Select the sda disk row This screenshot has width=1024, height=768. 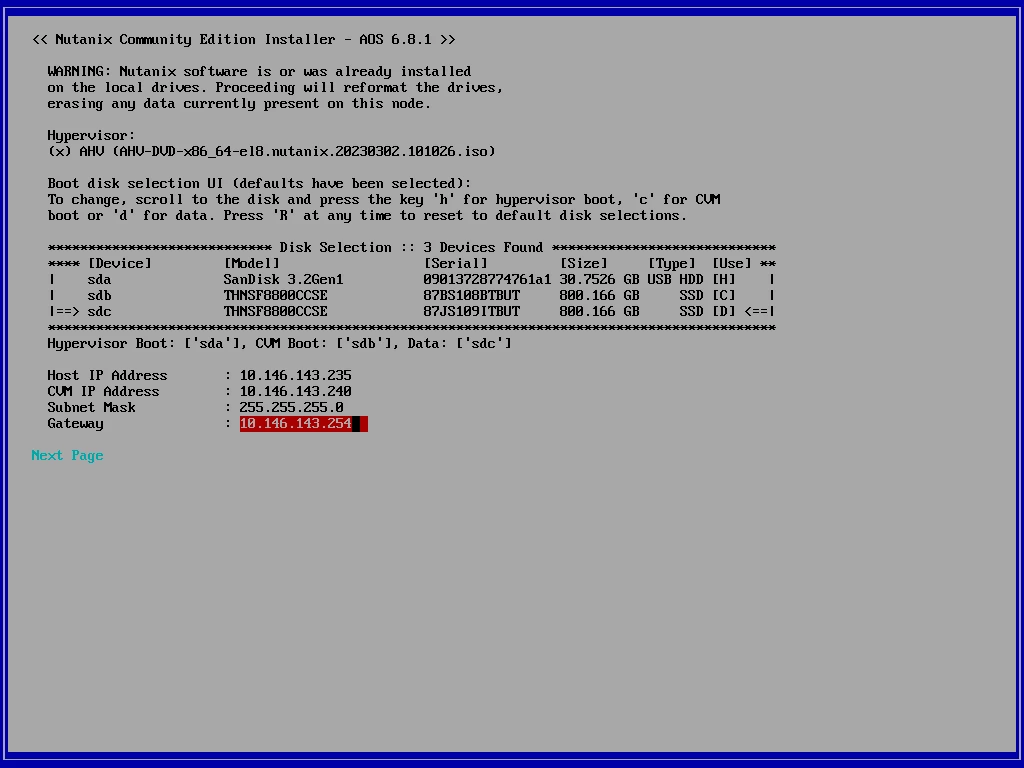[x=411, y=280]
